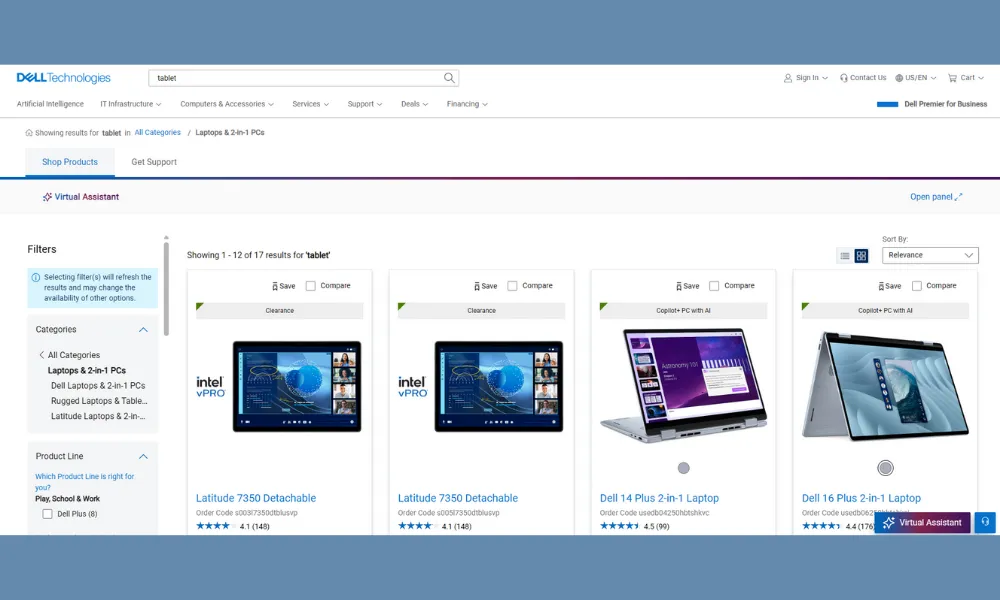Open the Computers & Accessories menu
This screenshot has width=1000, height=600.
coord(222,104)
